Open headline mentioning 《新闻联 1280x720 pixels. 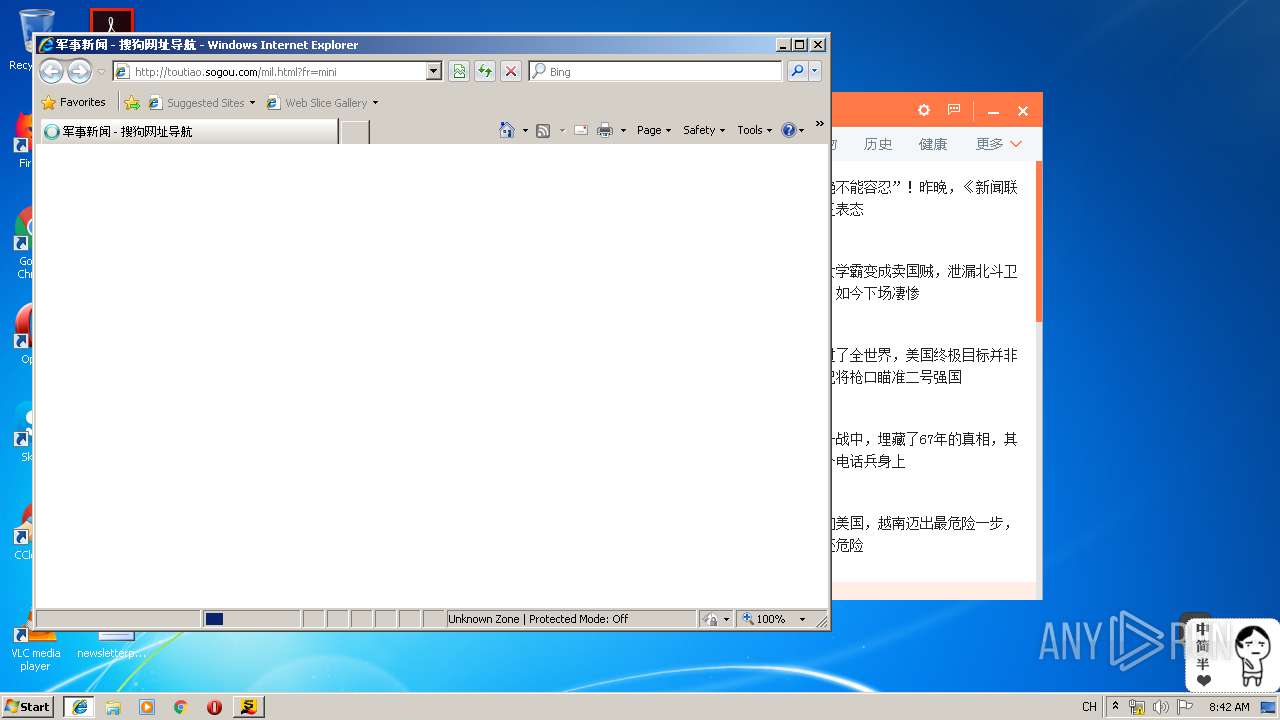click(925, 198)
